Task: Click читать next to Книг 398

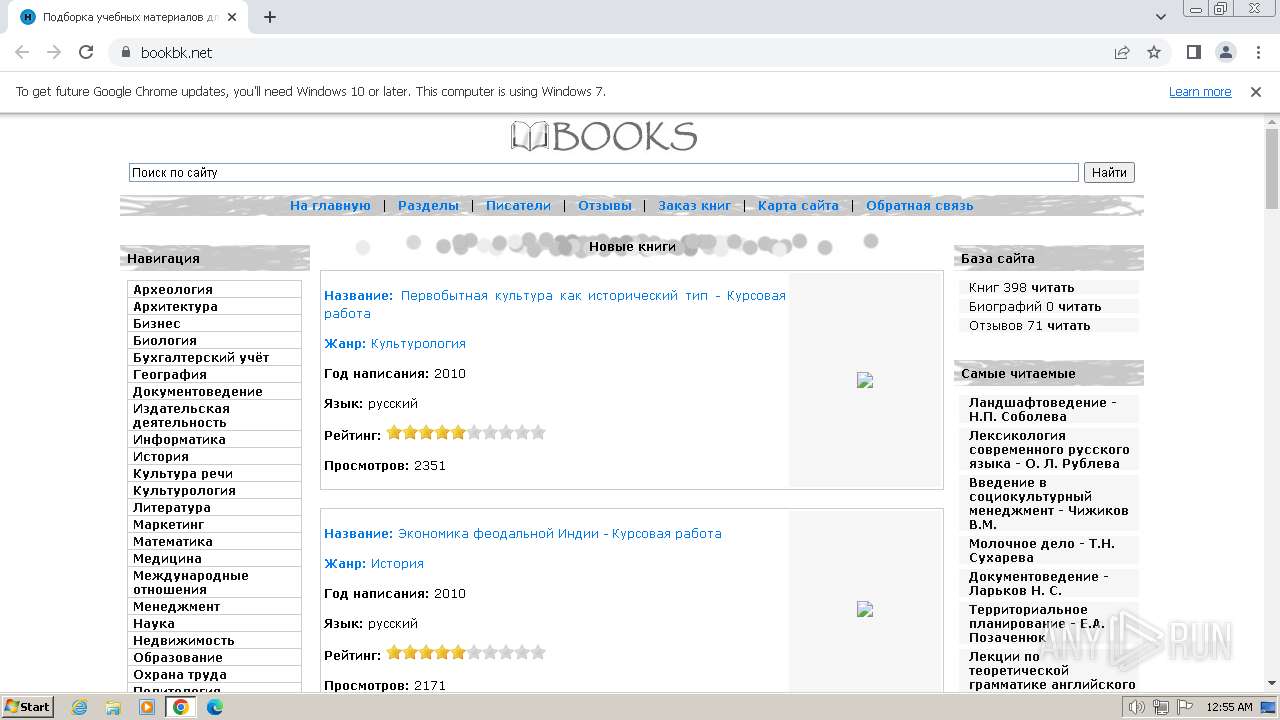Action: [1053, 287]
